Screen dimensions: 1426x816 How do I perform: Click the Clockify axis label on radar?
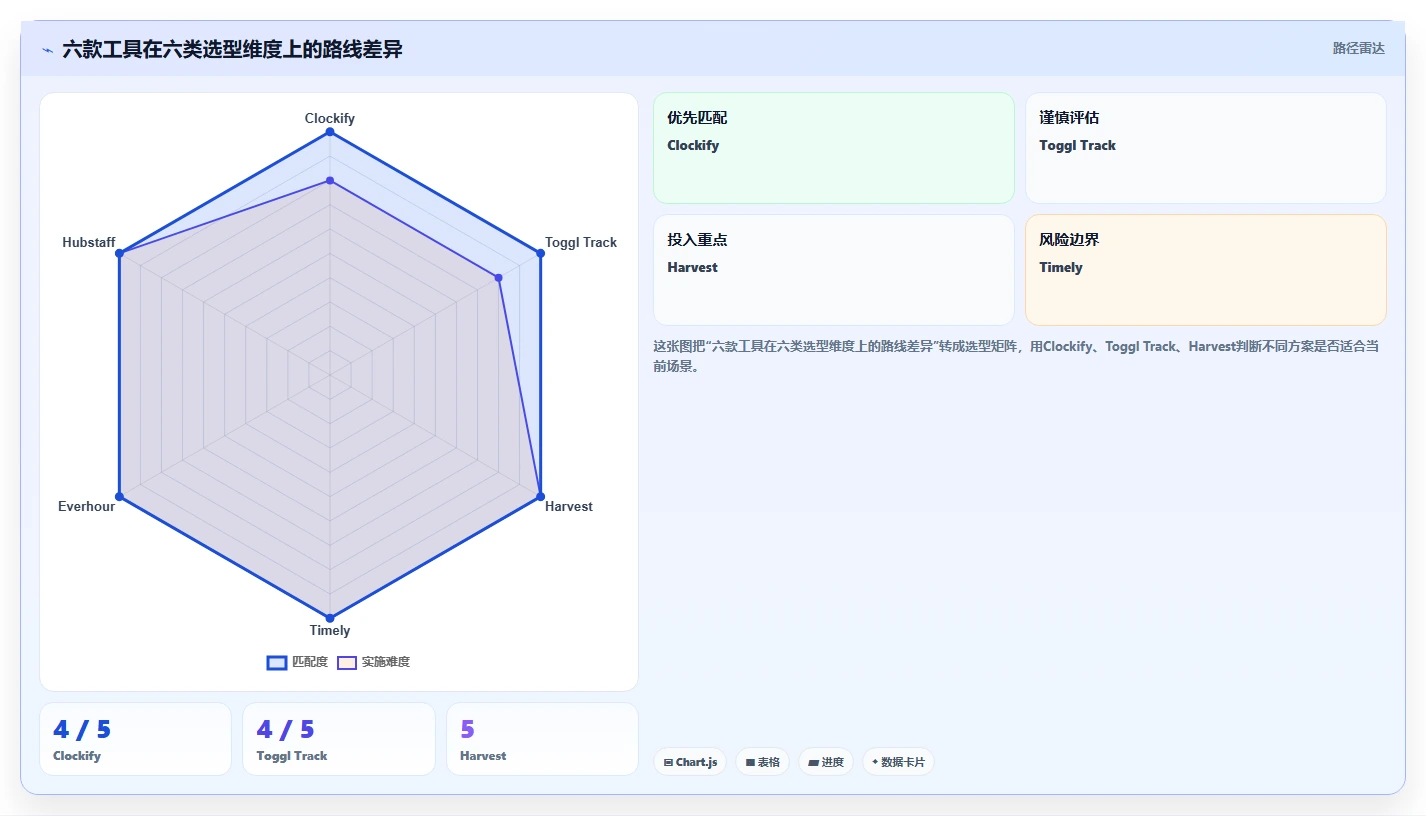(330, 118)
